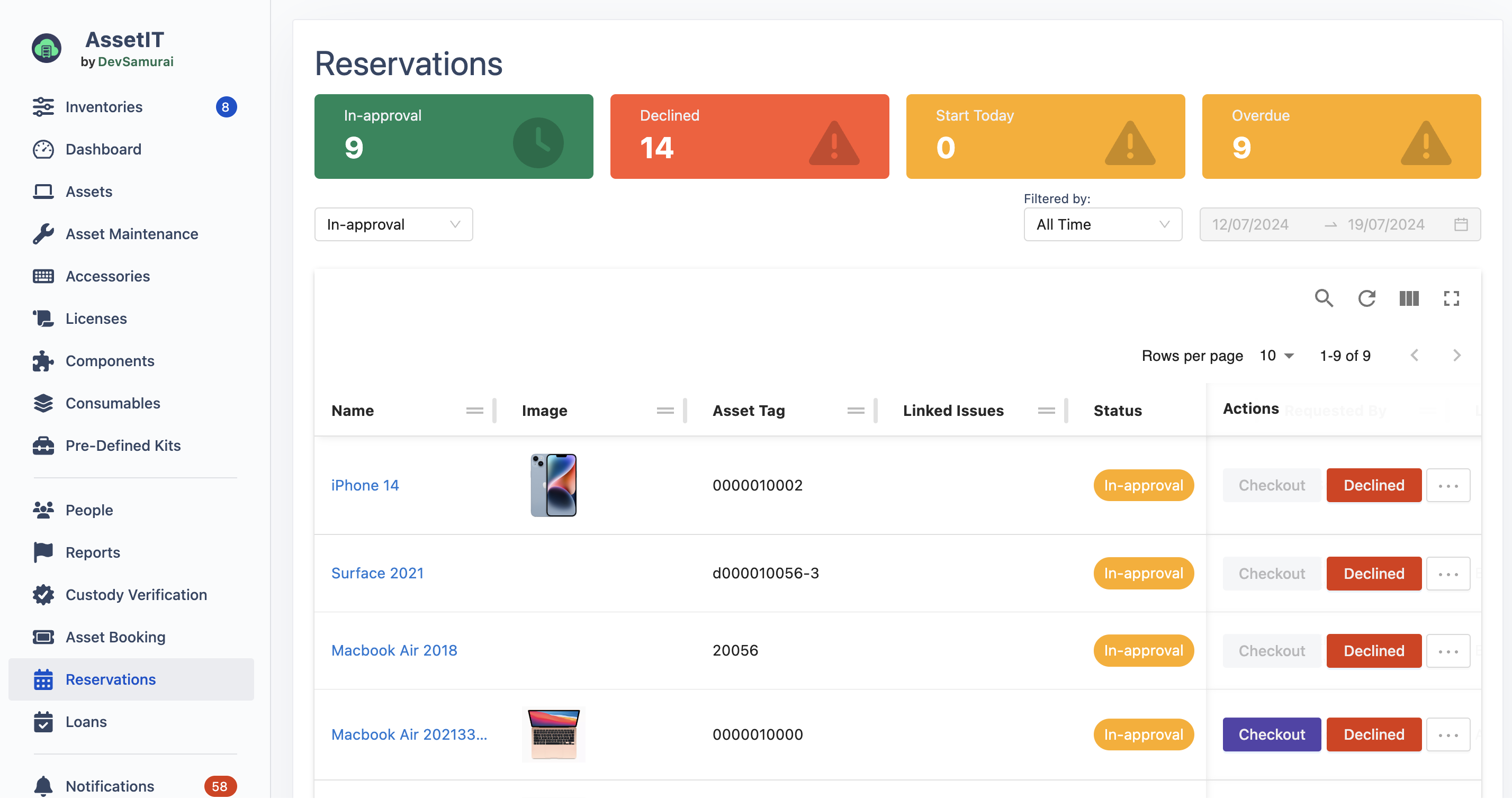
Task: Go to Asset Booking menu item
Action: pyautogui.click(x=115, y=637)
